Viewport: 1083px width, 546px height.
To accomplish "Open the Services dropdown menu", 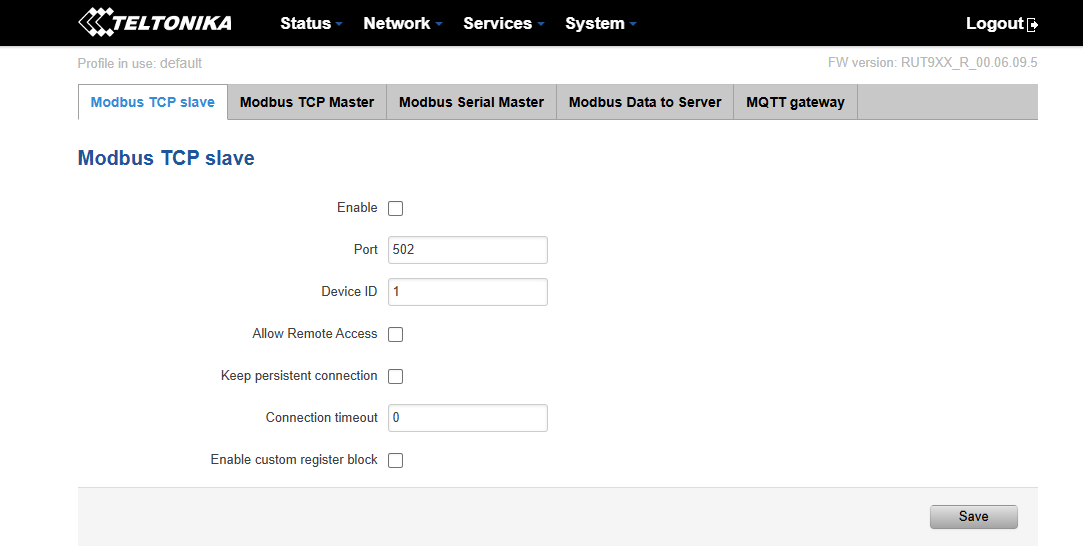I will click(x=504, y=23).
